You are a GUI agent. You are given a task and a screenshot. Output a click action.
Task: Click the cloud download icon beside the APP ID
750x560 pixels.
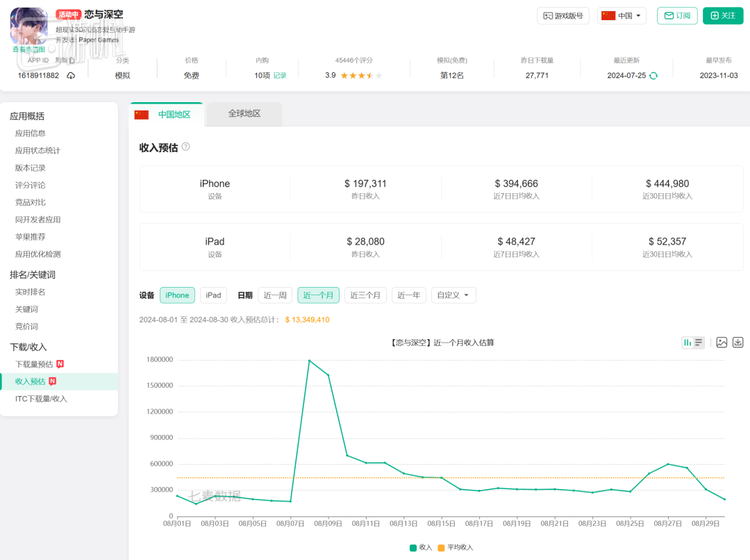click(x=71, y=76)
